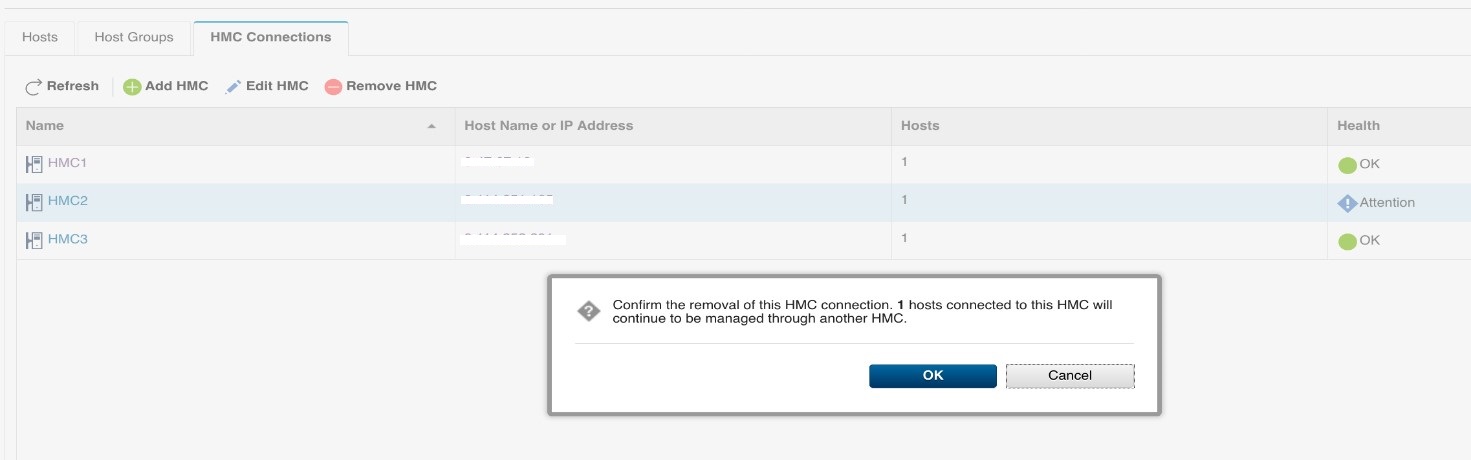Screen dimensions: 1471x460
Task: Click the Attention diamond status icon
Action: [x=1347, y=203]
